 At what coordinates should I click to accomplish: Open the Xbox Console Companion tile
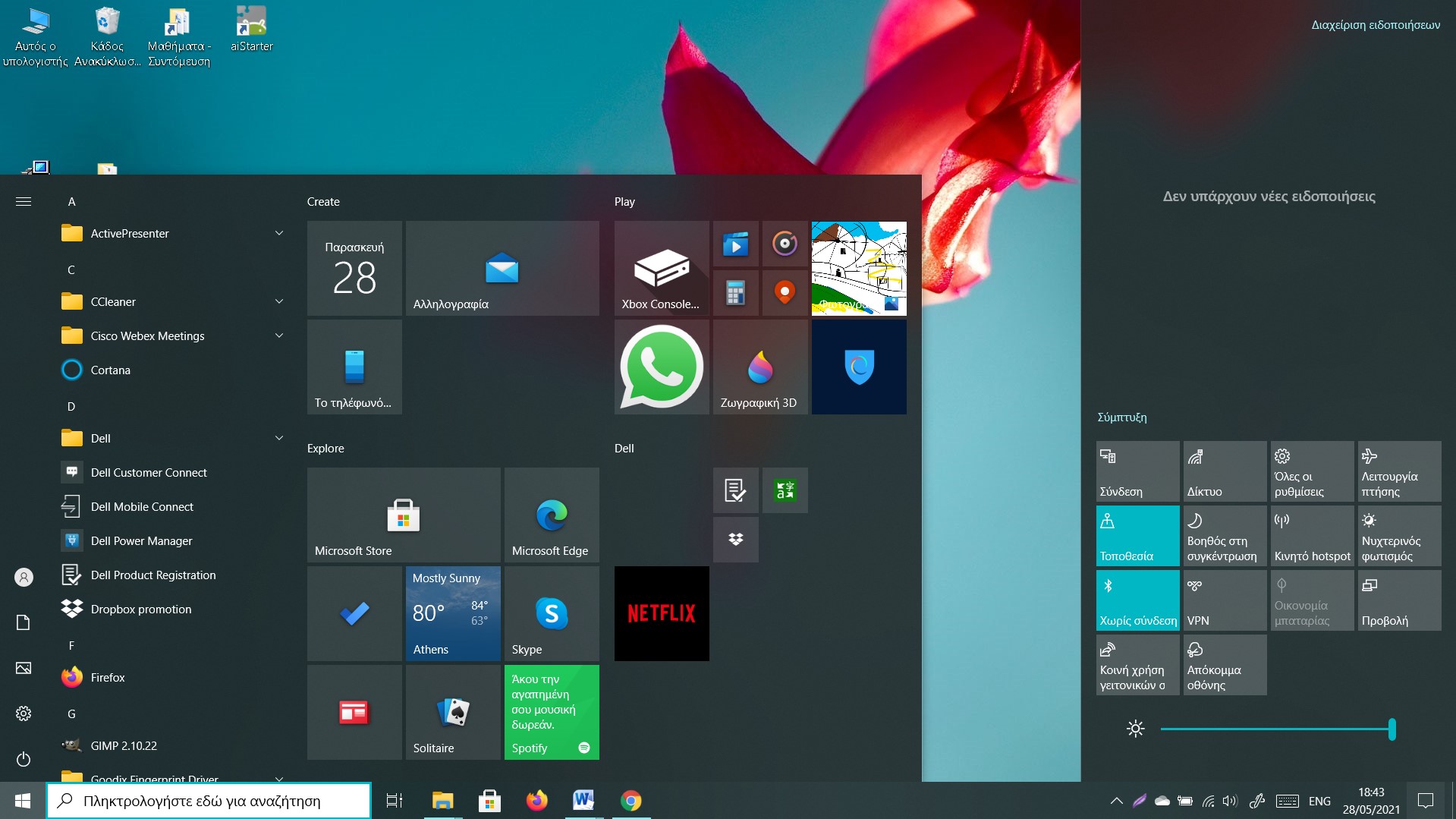[662, 268]
